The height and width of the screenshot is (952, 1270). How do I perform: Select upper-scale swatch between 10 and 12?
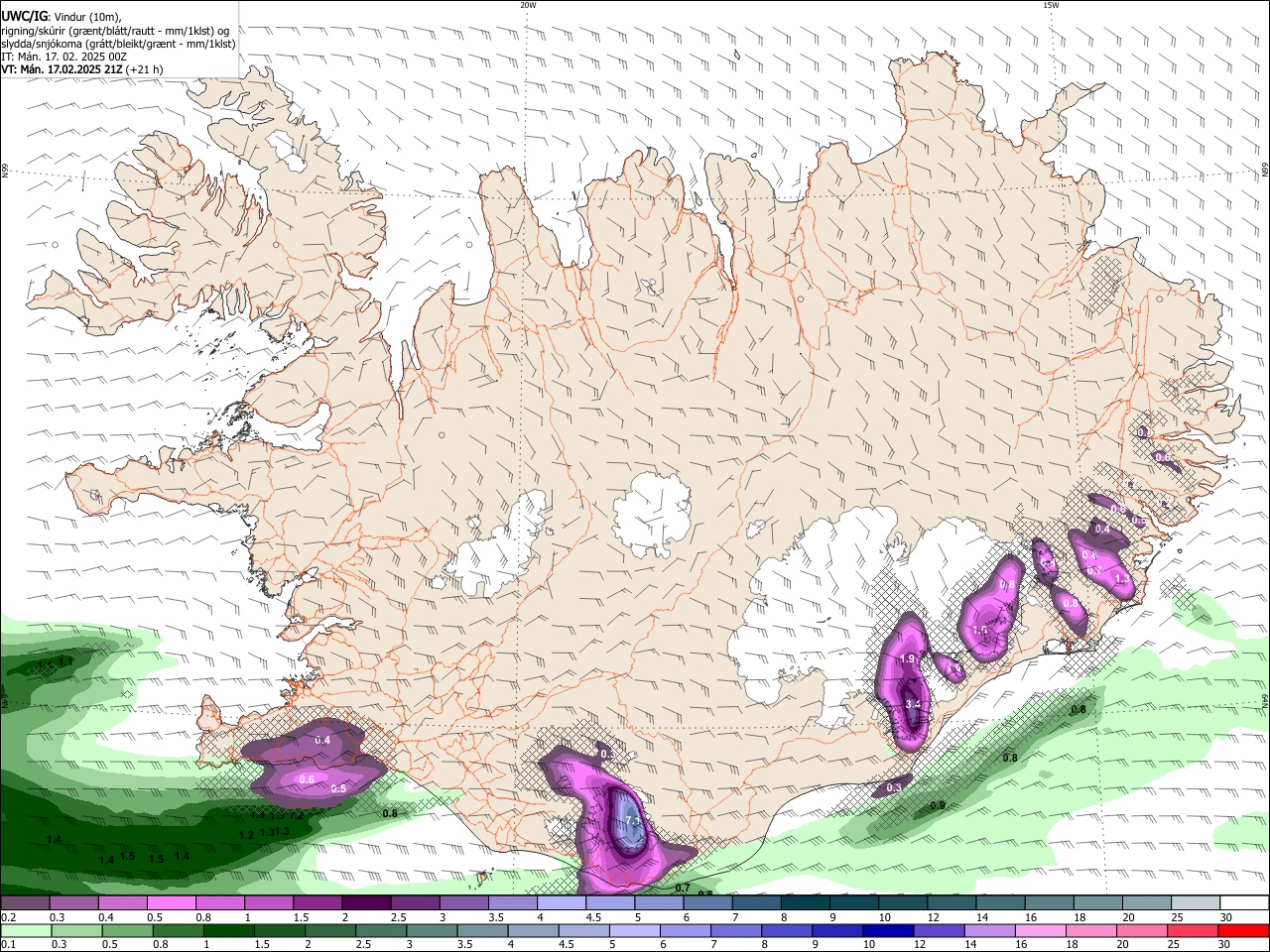tap(904, 902)
